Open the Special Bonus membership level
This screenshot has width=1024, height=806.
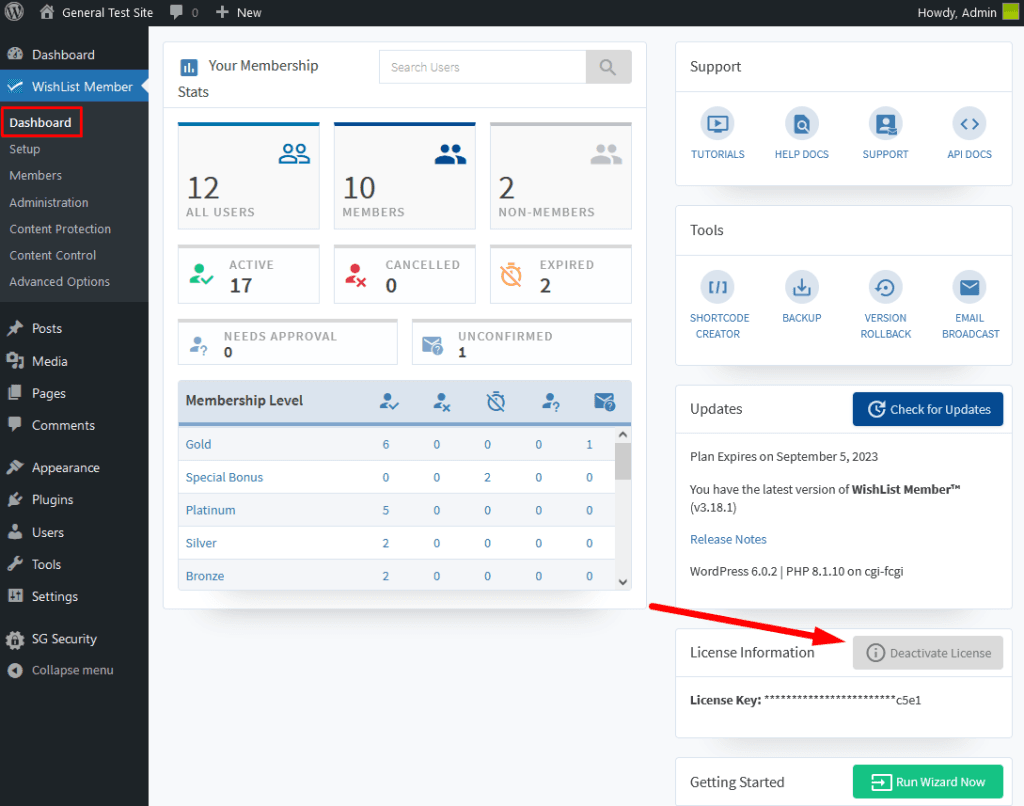pos(224,477)
